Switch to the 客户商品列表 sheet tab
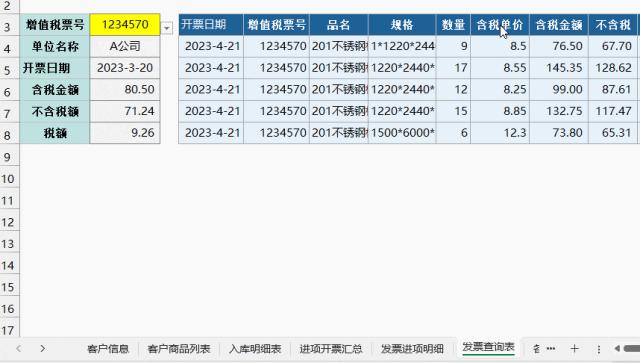The height and width of the screenshot is (363, 640). [x=178, y=349]
